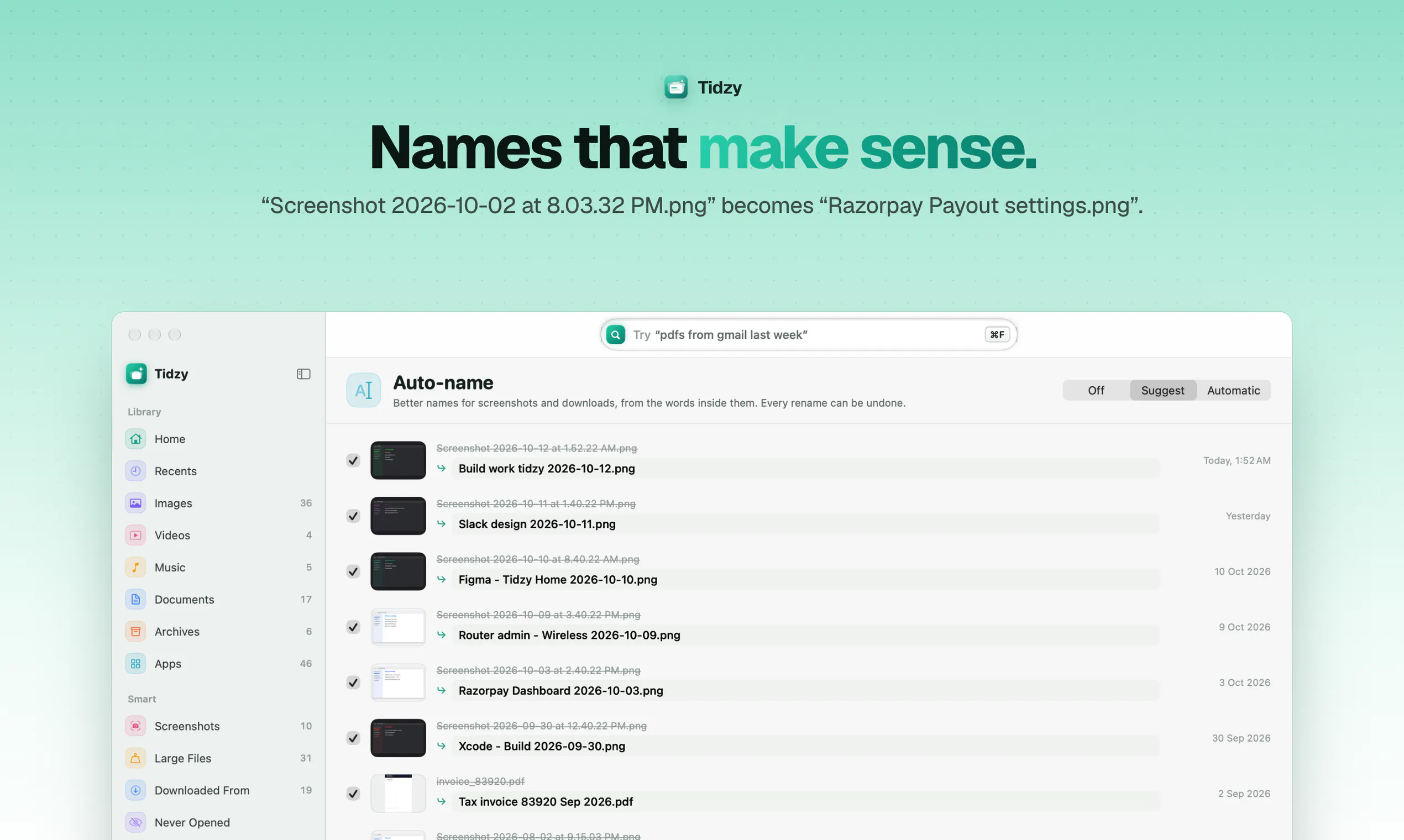Uncheck the Razorpay Dashboard rename
Screen dimensions: 1404x840
click(353, 682)
